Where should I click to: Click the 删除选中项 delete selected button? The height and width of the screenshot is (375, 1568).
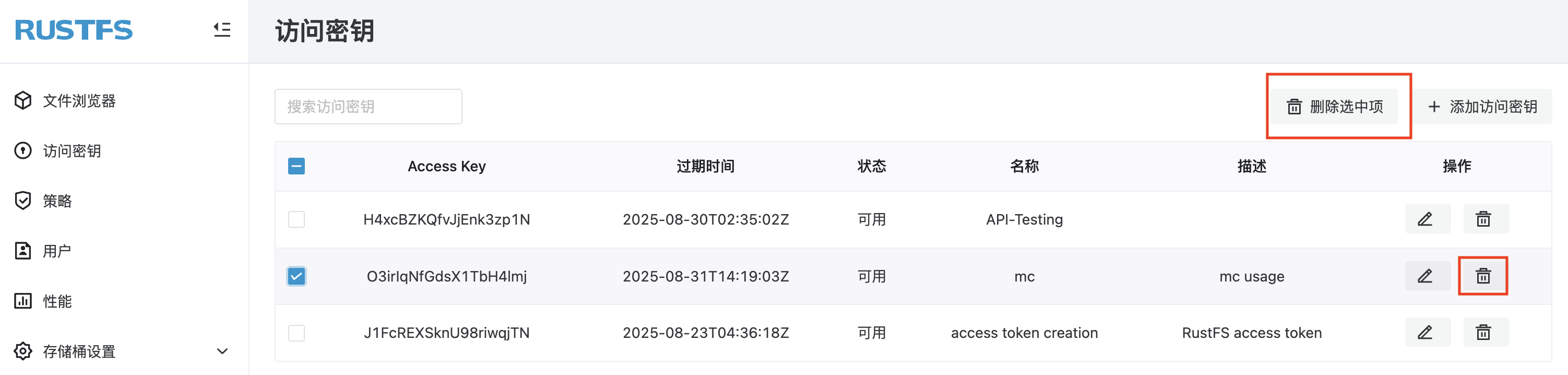pos(1337,107)
